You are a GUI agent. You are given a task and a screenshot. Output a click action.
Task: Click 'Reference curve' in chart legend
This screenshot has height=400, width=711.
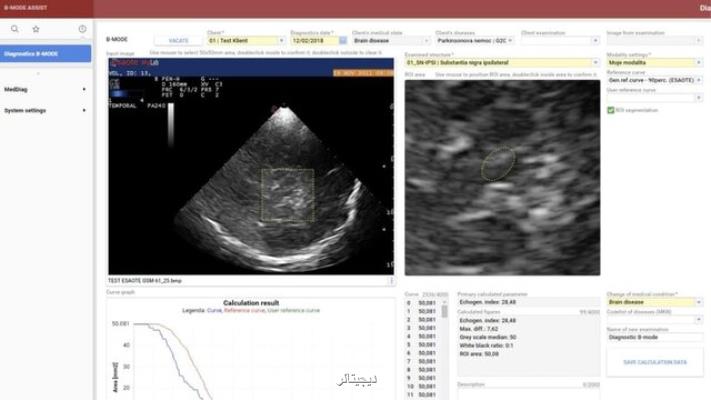click(244, 310)
